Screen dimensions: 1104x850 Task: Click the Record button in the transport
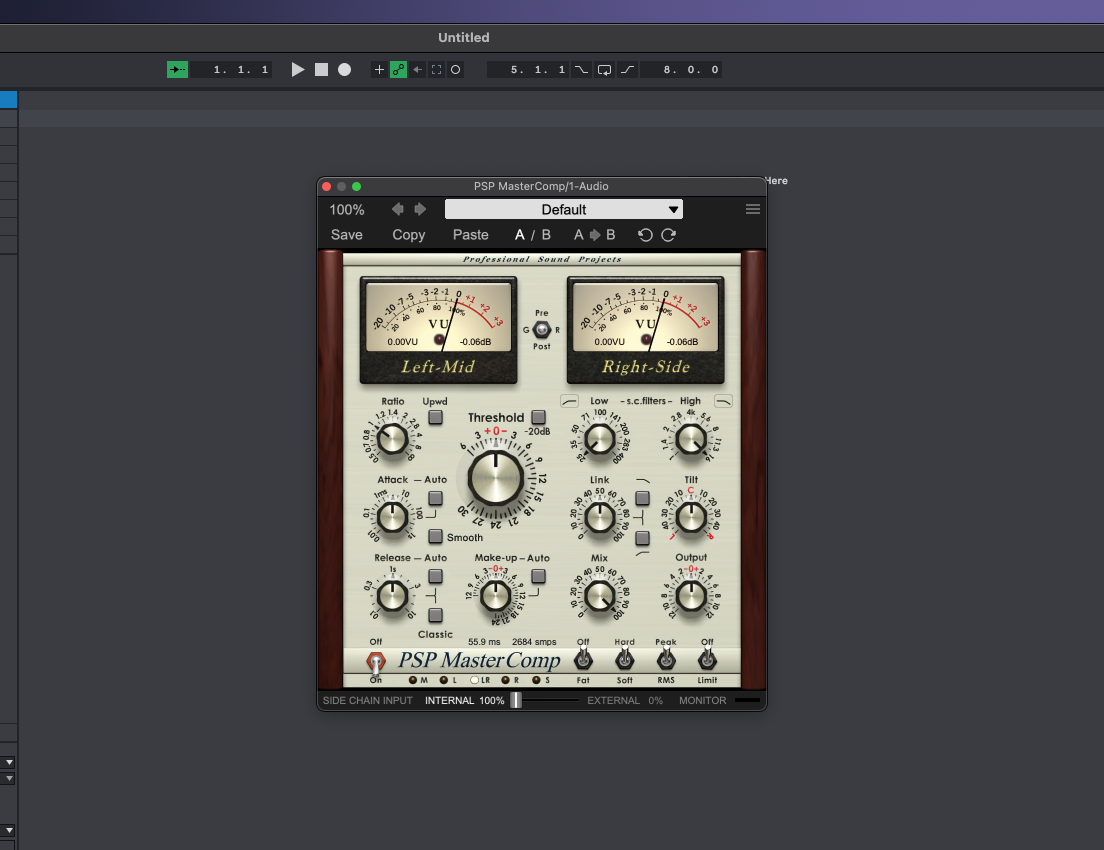[344, 69]
